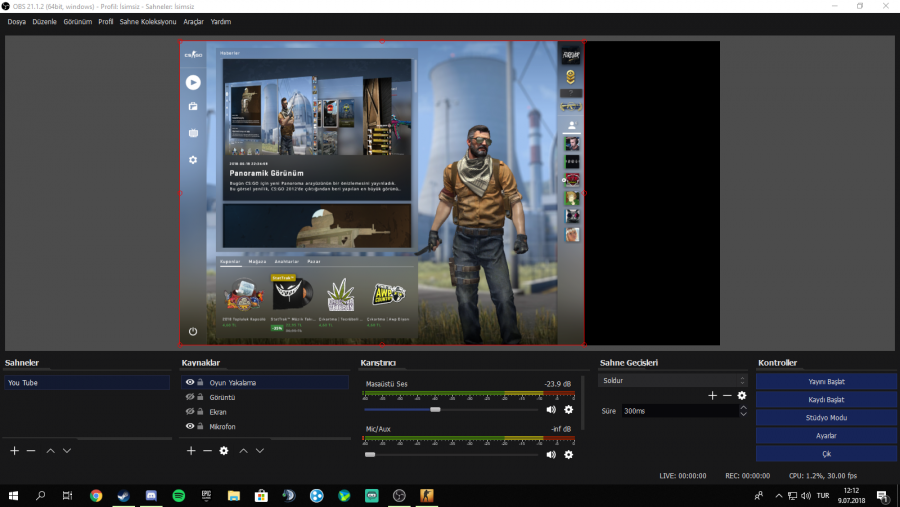Click the mixer panel vertical scrollbar
Image resolution: width=900 pixels, height=507 pixels.
[583, 402]
